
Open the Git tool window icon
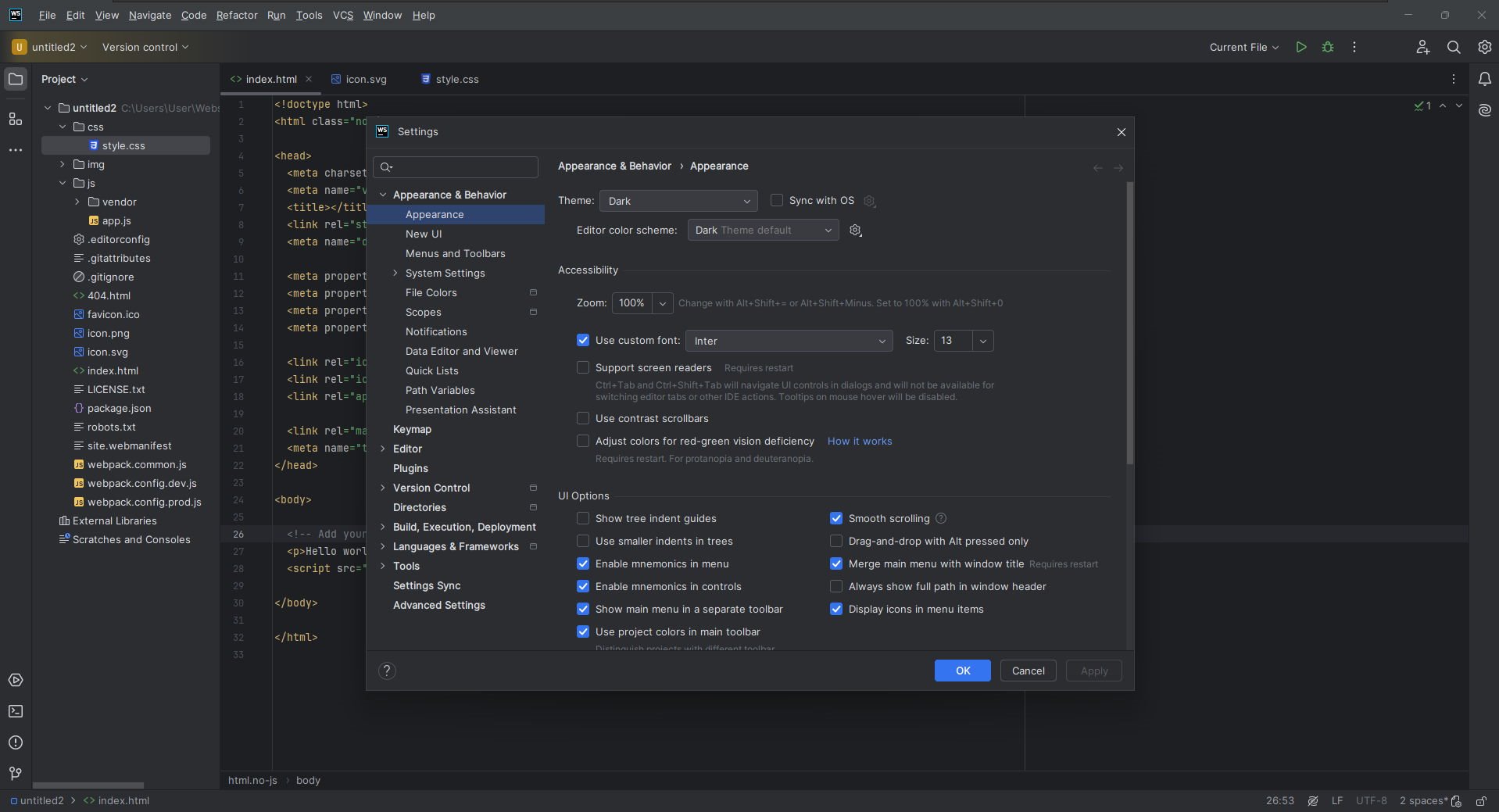pyautogui.click(x=16, y=774)
